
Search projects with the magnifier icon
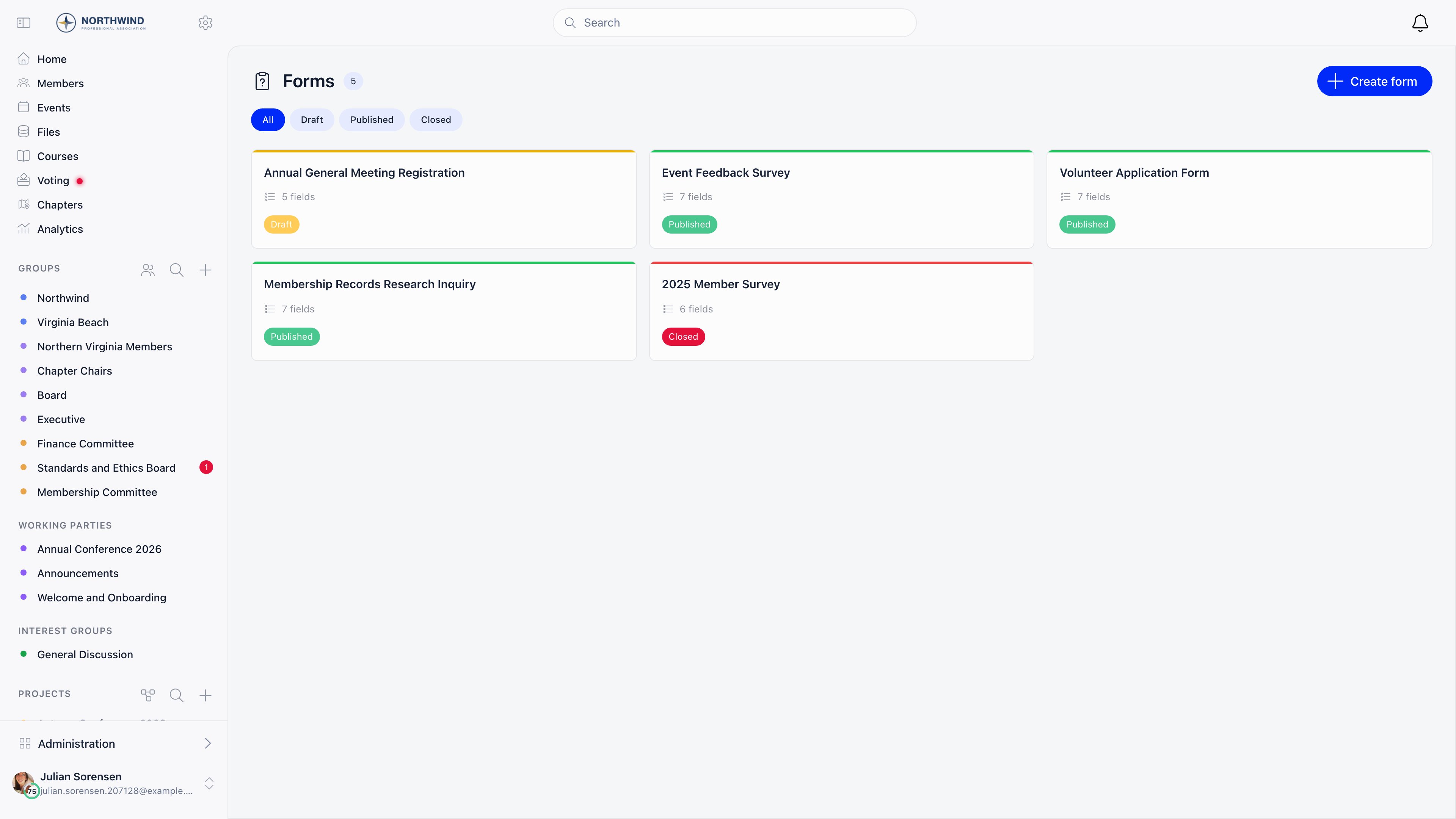click(176, 695)
